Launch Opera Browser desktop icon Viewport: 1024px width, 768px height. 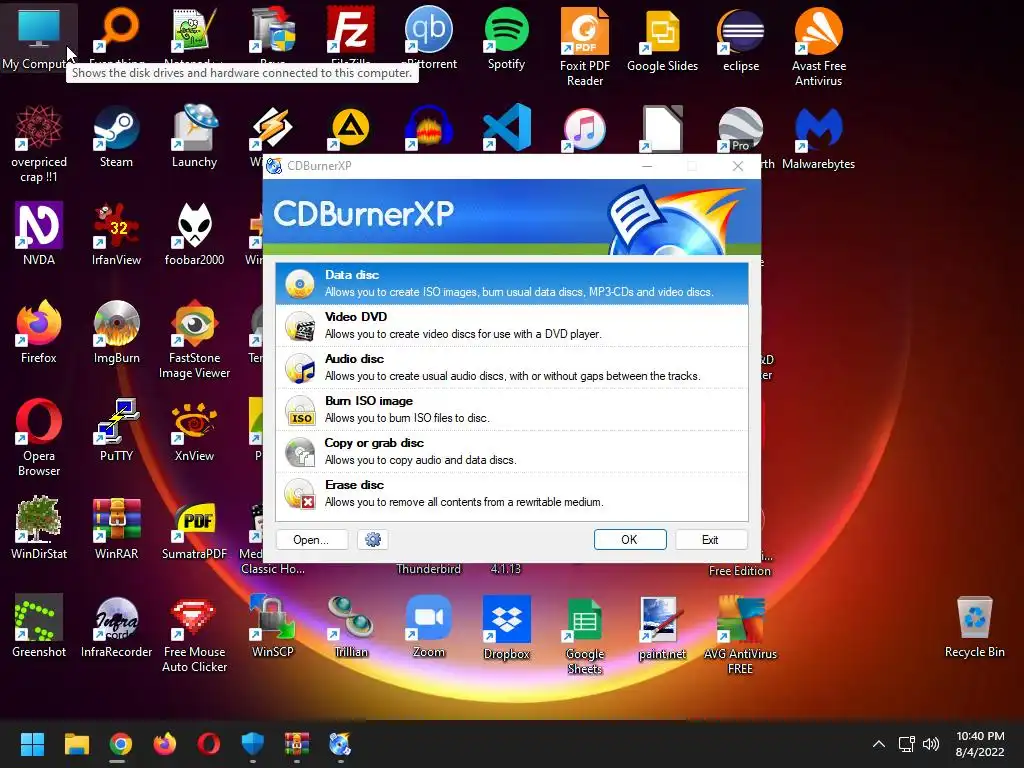(x=39, y=438)
